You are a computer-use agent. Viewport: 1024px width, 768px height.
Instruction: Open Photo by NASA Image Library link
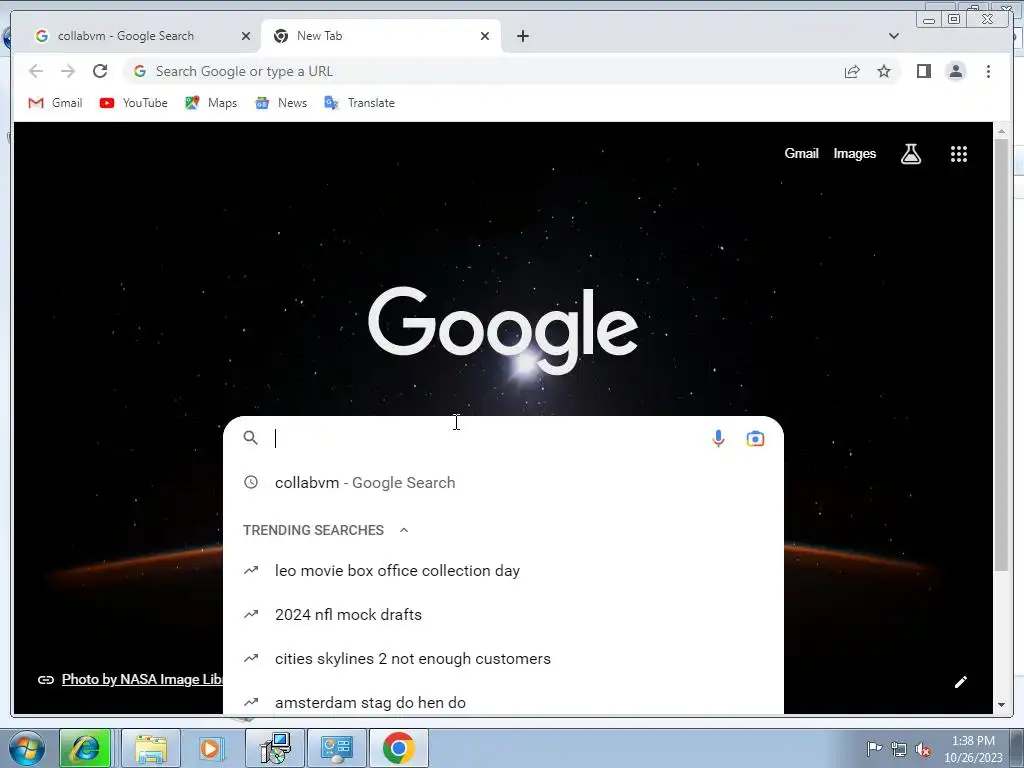[142, 679]
